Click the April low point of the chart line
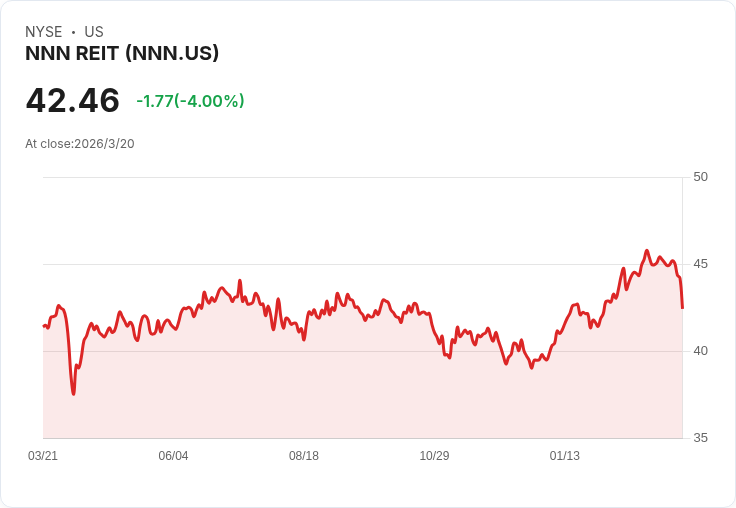 click(x=74, y=393)
